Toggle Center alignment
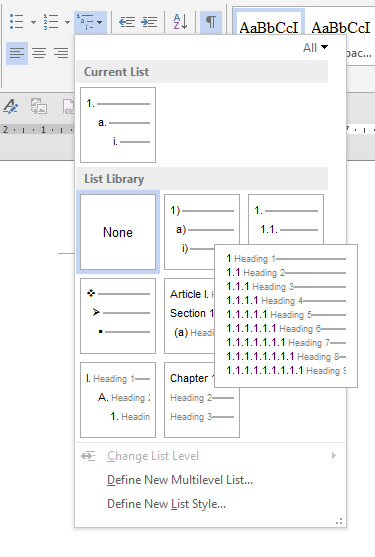Screen dimensions: 375x557 click(39, 53)
